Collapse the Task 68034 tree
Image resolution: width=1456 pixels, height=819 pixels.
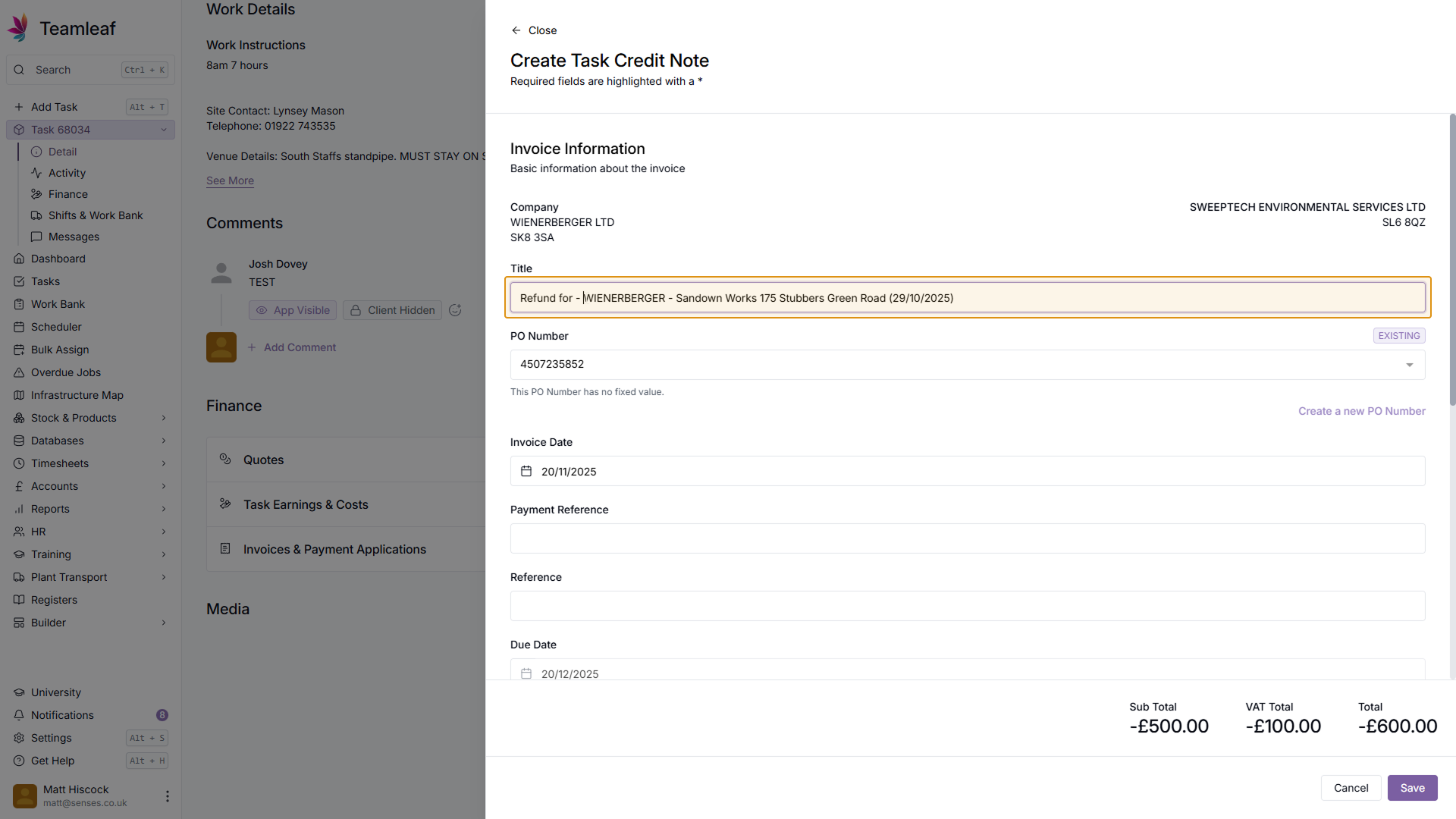(x=163, y=130)
